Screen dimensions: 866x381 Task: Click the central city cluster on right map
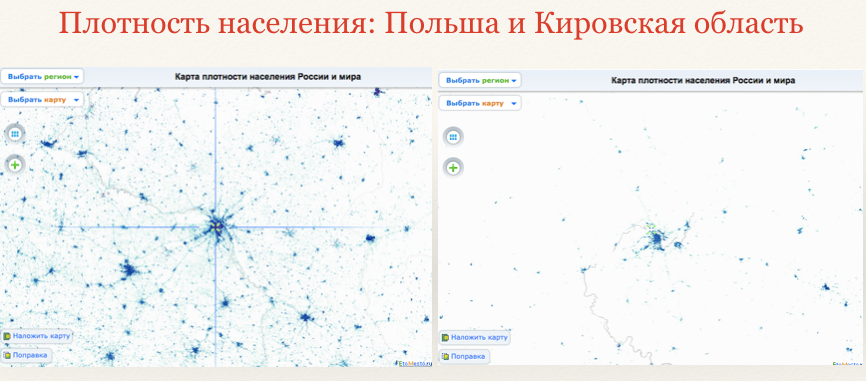(656, 240)
